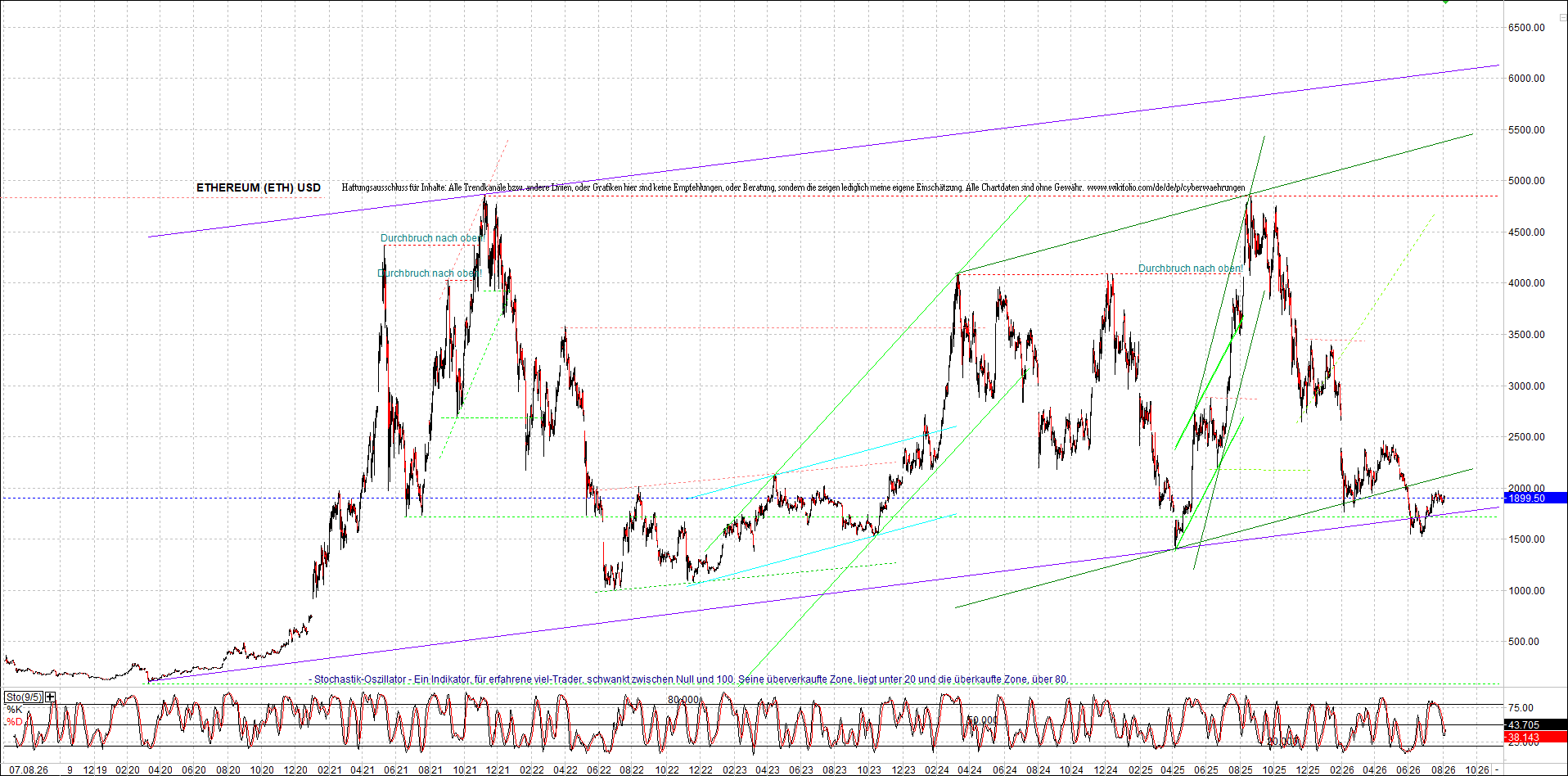Select the ETHEREUM (ETH) USD chart title
1568x776 pixels.
(x=259, y=187)
